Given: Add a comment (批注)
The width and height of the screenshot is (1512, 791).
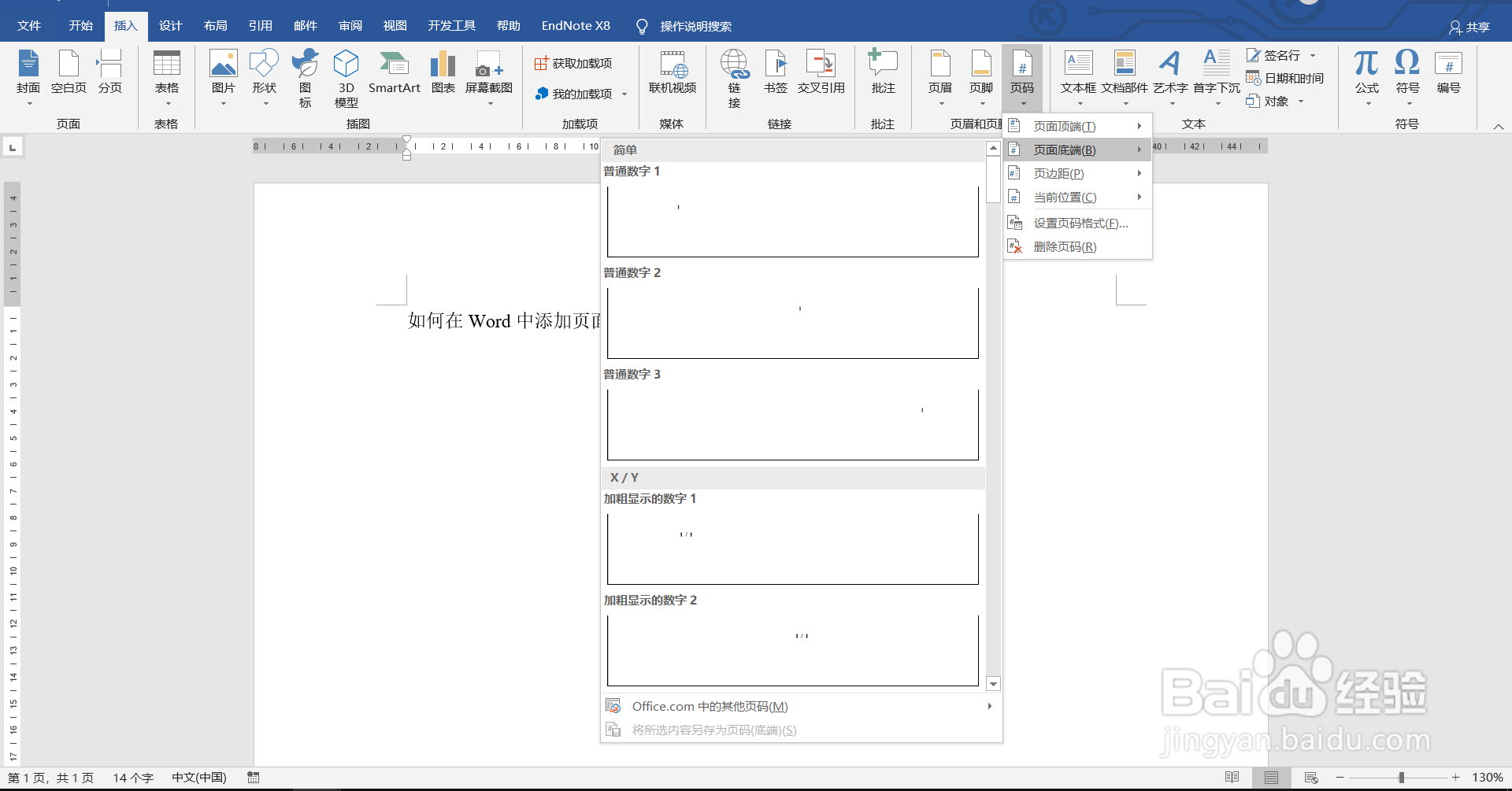Looking at the screenshot, I should [883, 72].
